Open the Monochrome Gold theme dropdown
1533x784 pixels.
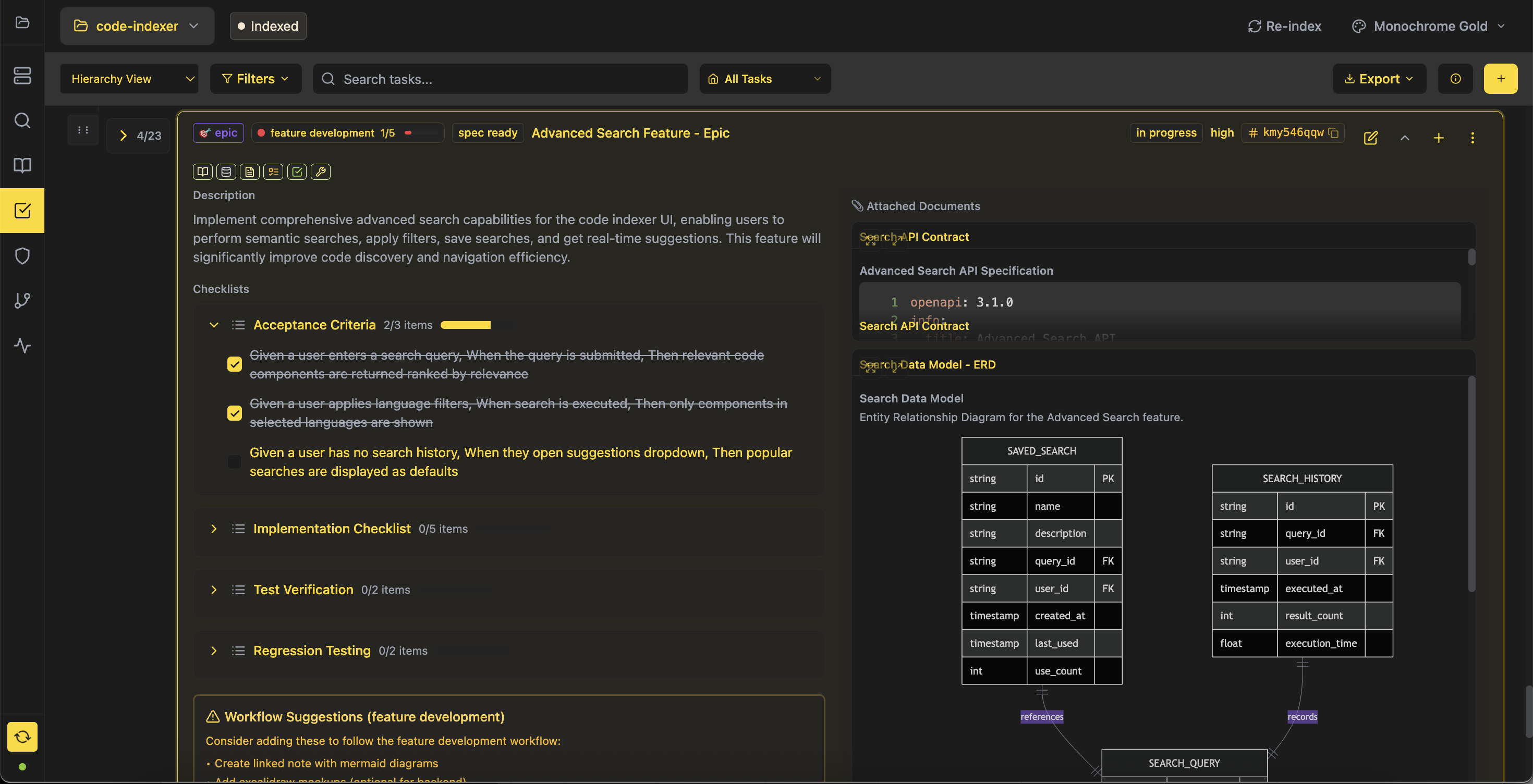pos(1428,26)
